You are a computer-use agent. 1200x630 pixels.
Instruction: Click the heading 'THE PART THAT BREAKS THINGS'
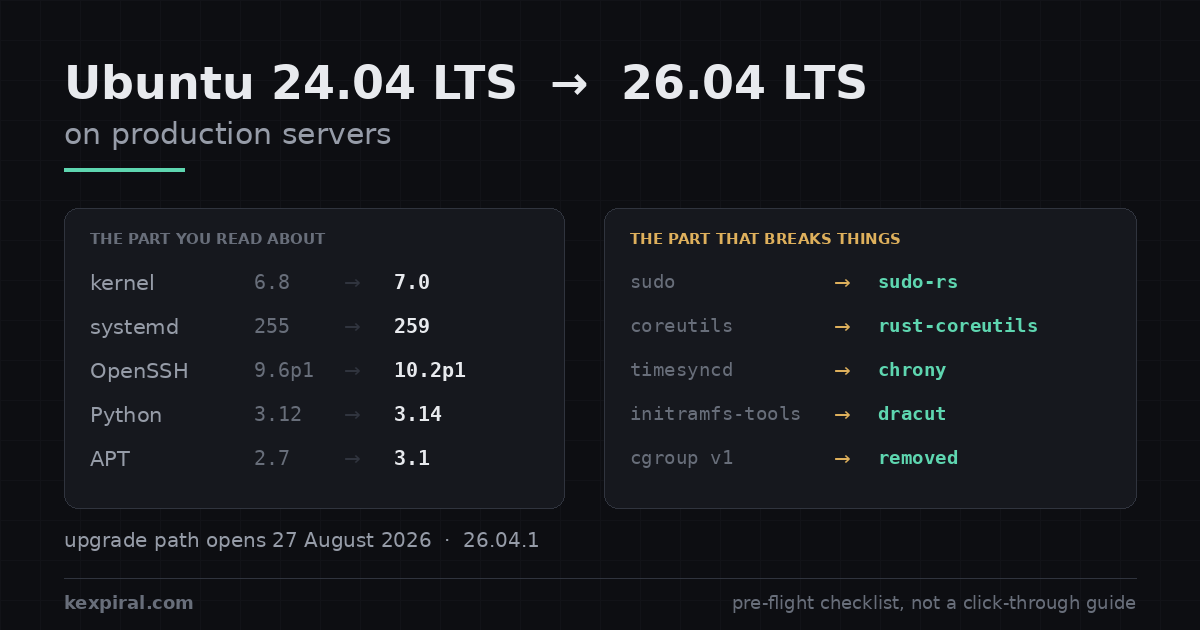765,239
